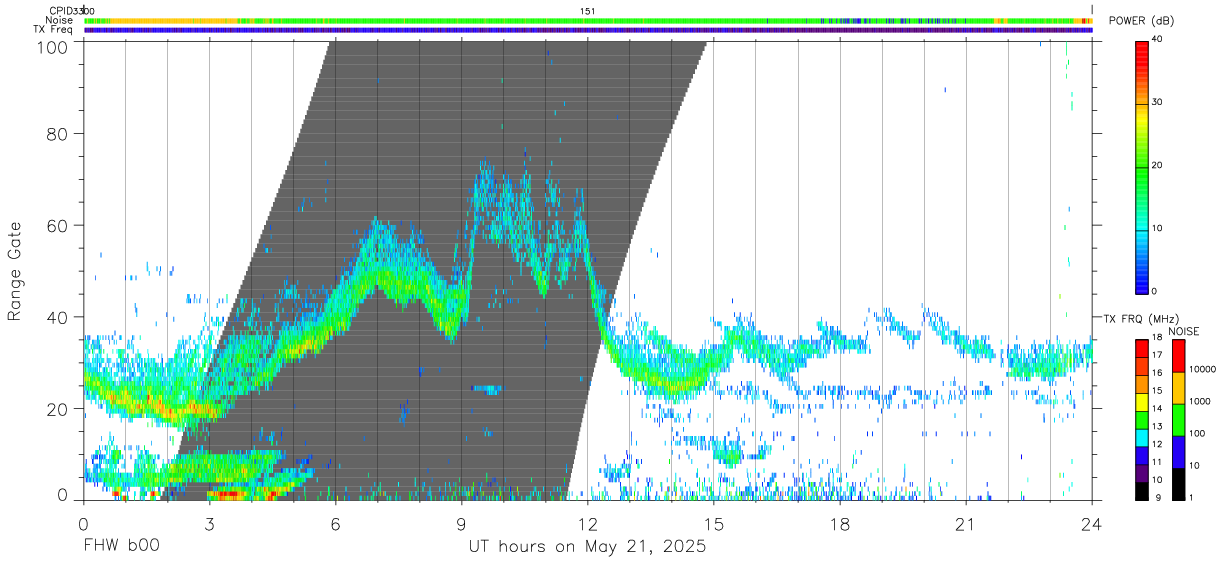Click the POWER (dB) colorbar
The image size is (1228, 567).
[x=1141, y=166]
